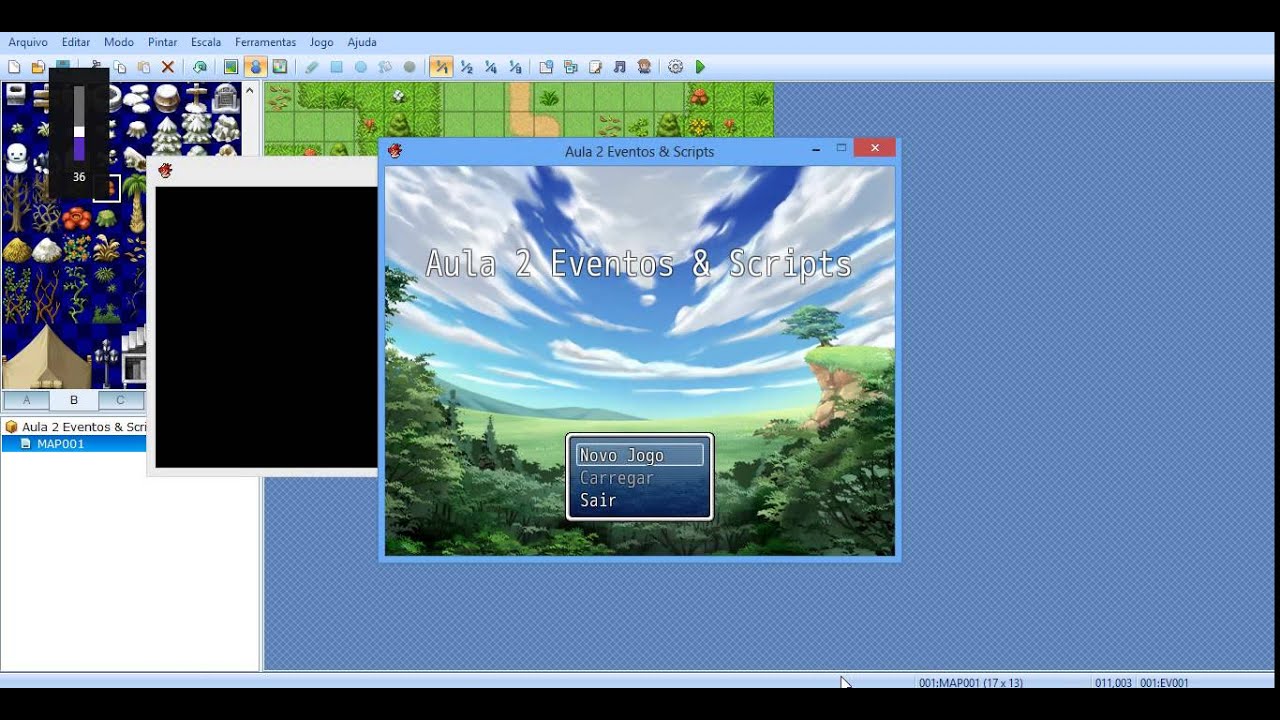Screen dimensions: 1280x720
Task: Switch to Event editing mode icon
Action: [256, 67]
